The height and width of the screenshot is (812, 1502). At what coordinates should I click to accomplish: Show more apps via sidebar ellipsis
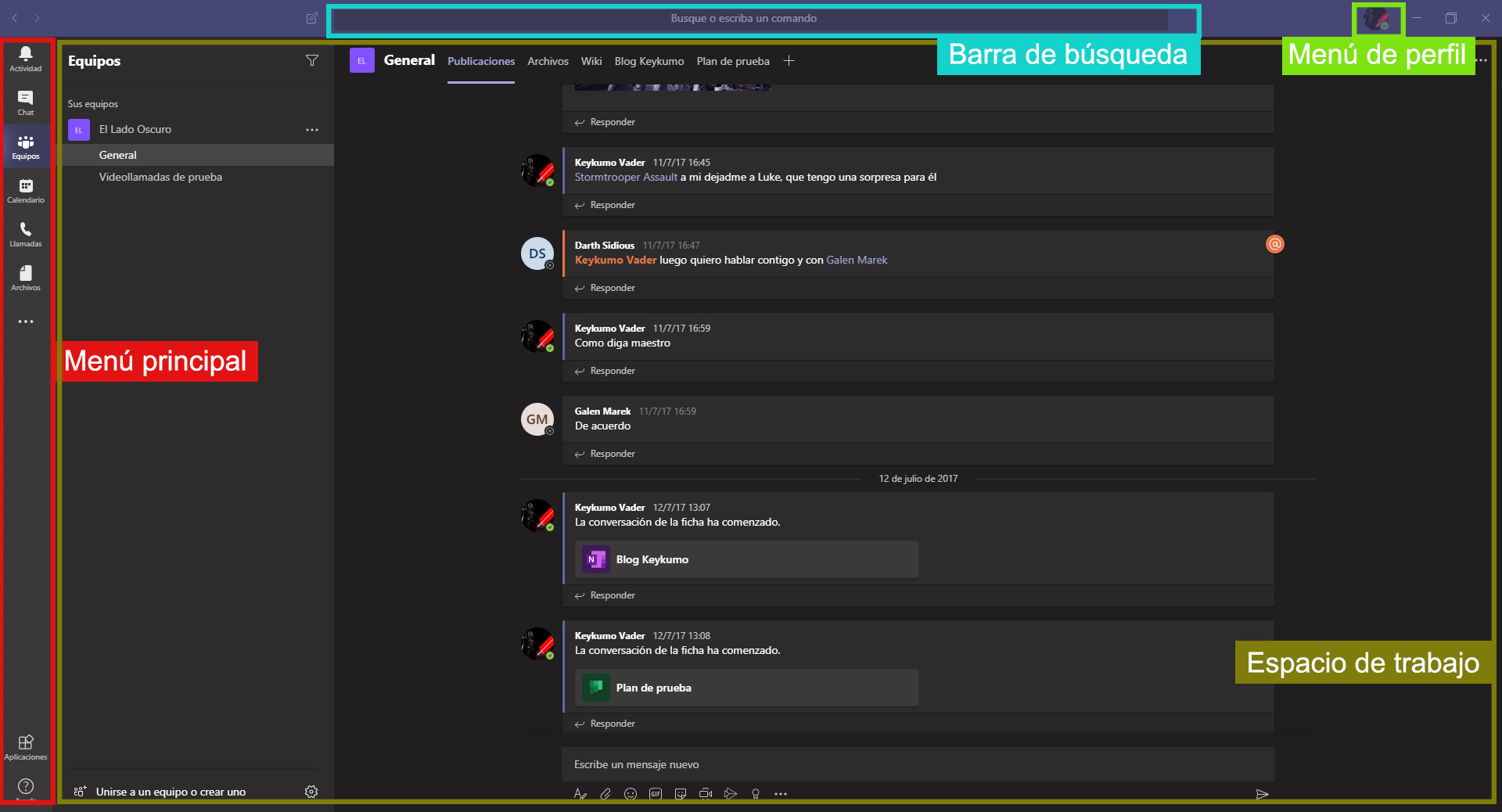point(26,322)
